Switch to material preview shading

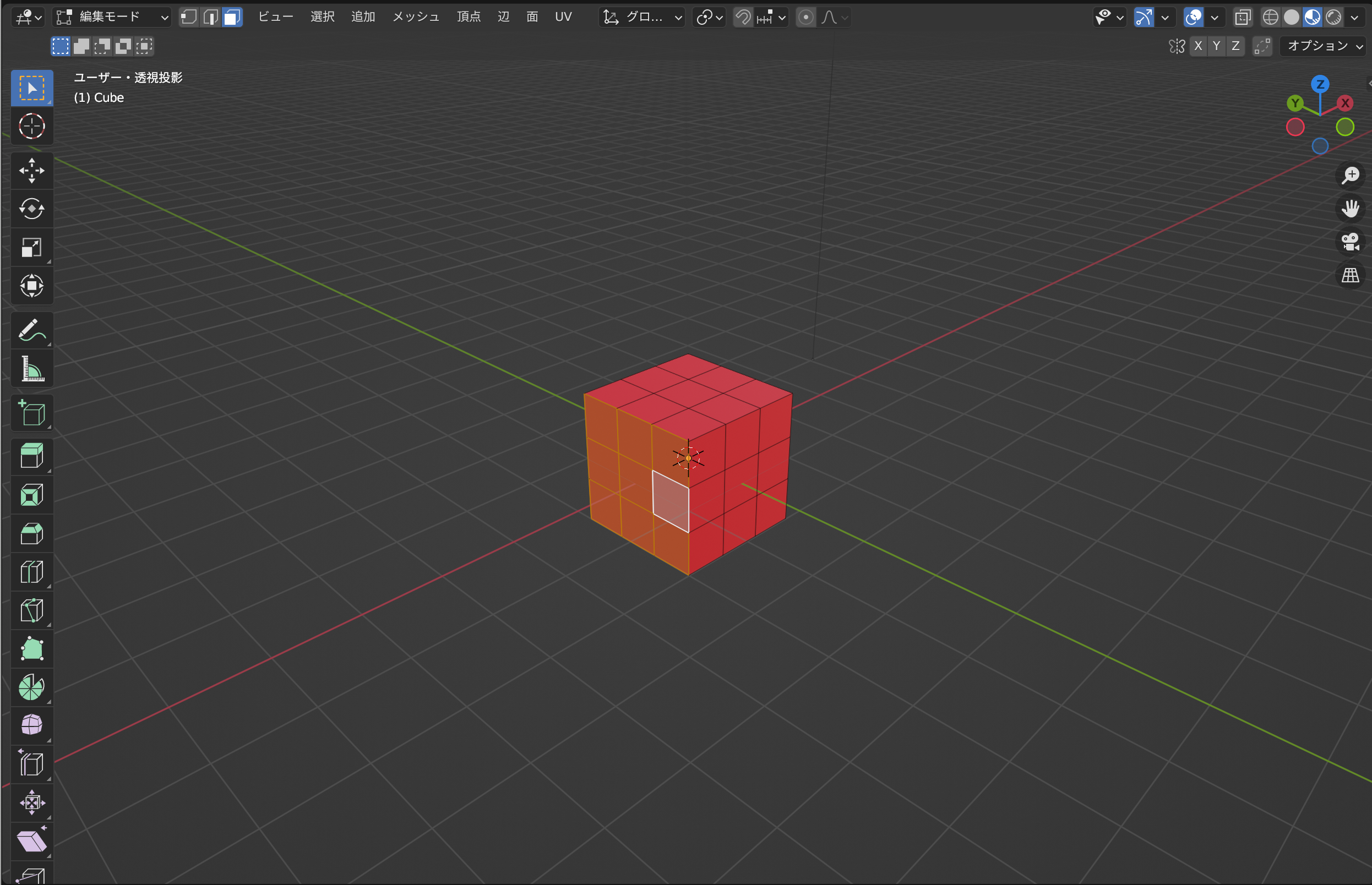tap(1313, 17)
